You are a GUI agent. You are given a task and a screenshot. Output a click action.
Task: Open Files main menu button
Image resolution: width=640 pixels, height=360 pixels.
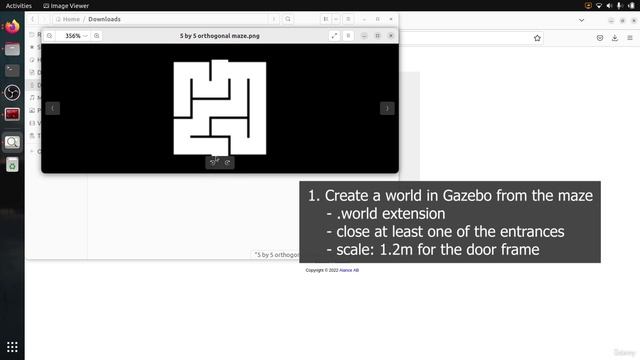click(x=348, y=19)
